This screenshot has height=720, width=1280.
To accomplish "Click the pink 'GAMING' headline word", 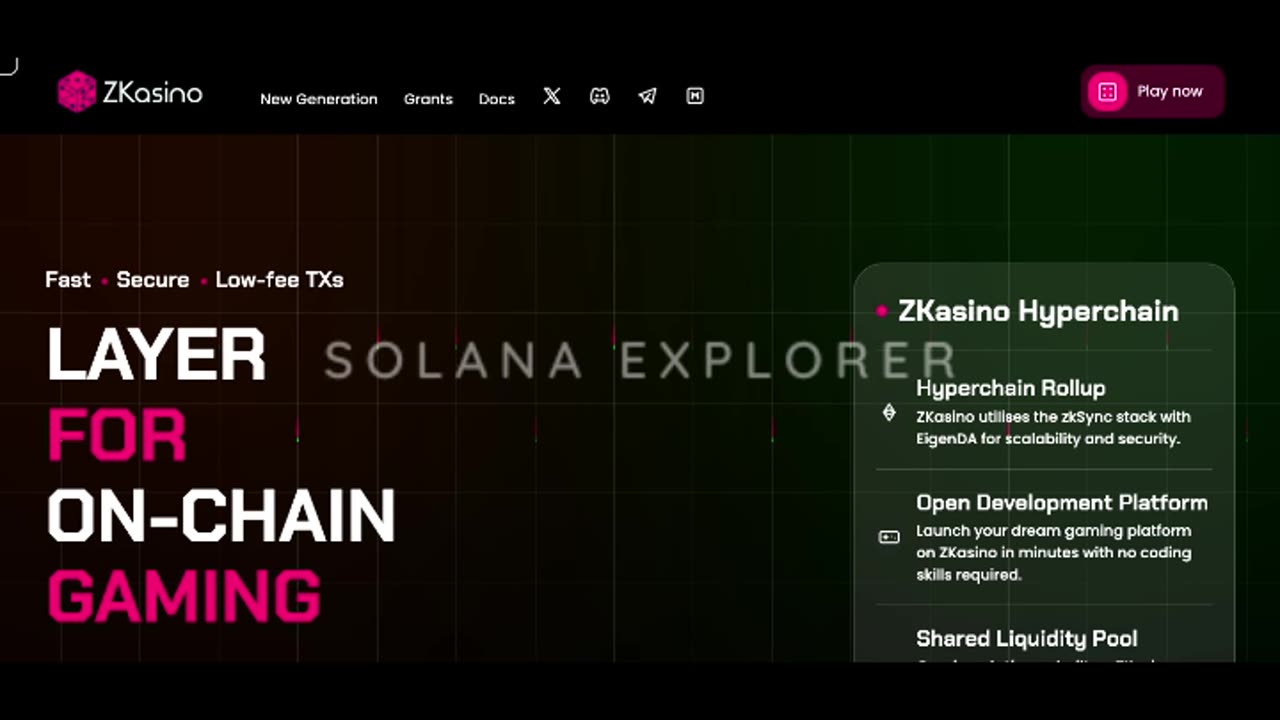I will tap(185, 595).
